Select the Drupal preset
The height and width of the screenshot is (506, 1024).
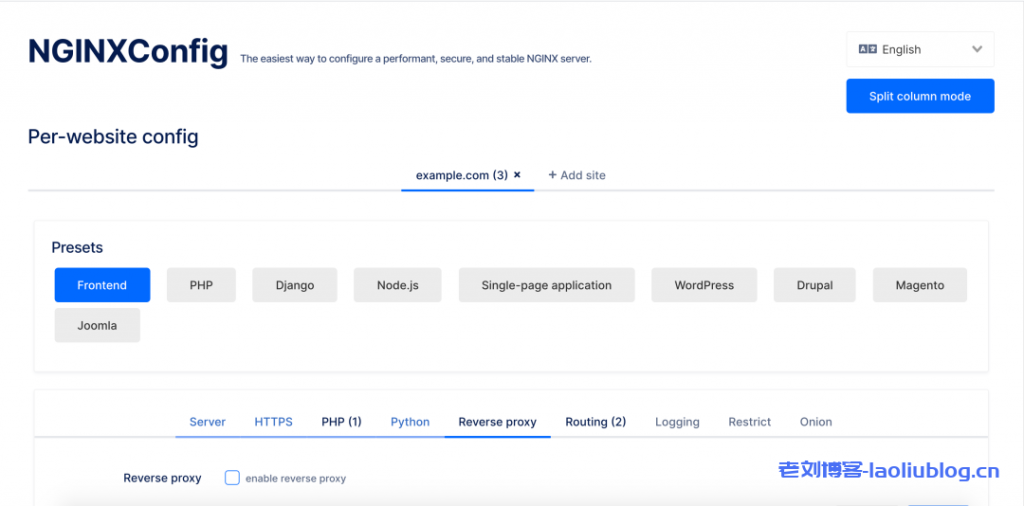(x=814, y=285)
